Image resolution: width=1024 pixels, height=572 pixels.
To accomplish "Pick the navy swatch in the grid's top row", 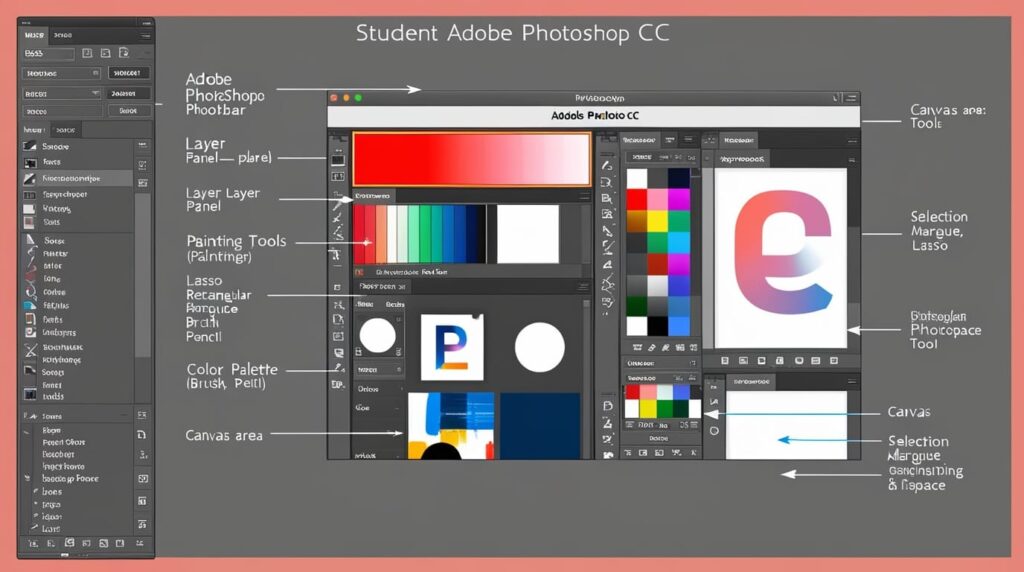I will tap(679, 178).
